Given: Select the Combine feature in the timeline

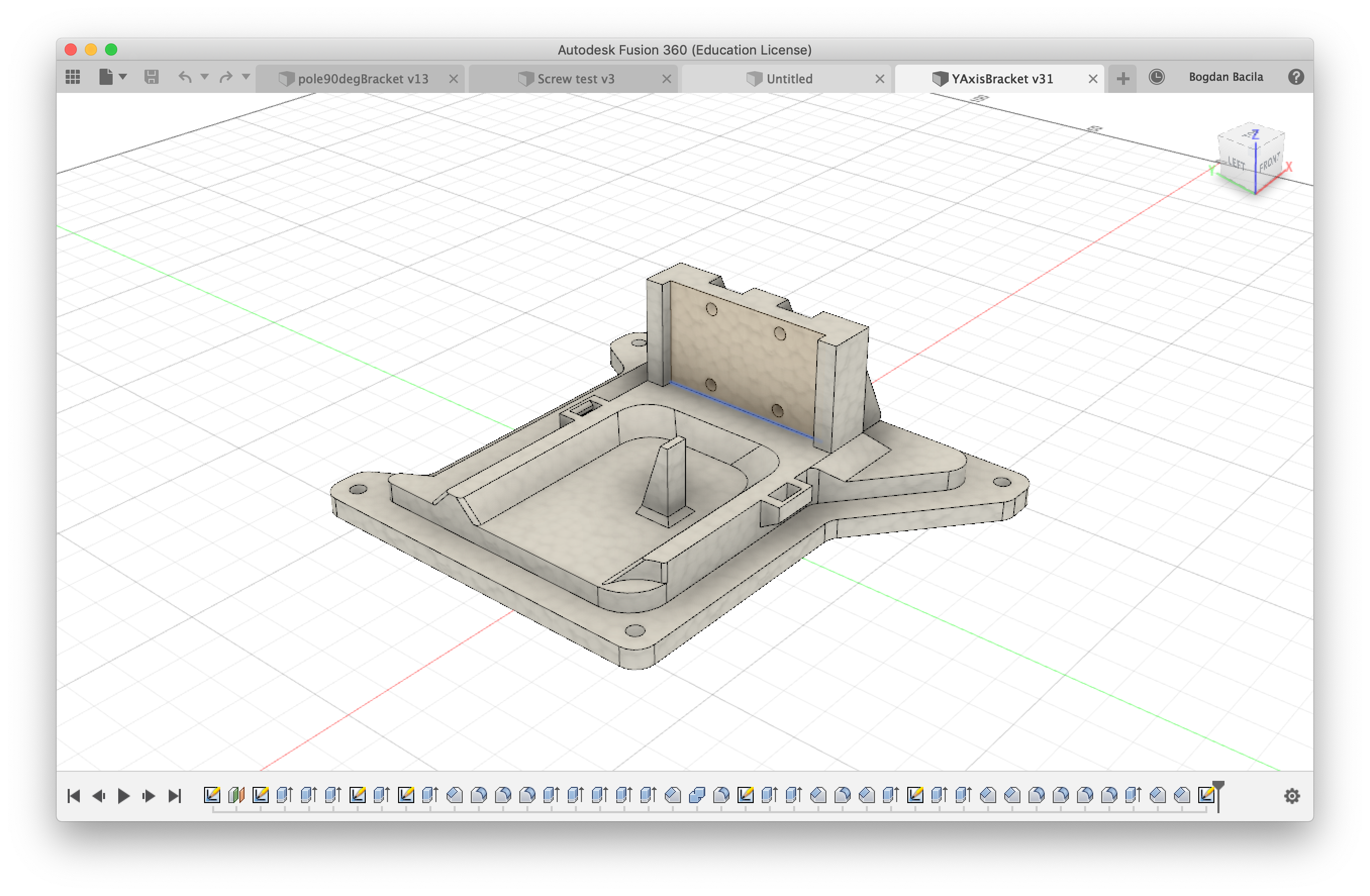Looking at the screenshot, I should pyautogui.click(x=697, y=795).
